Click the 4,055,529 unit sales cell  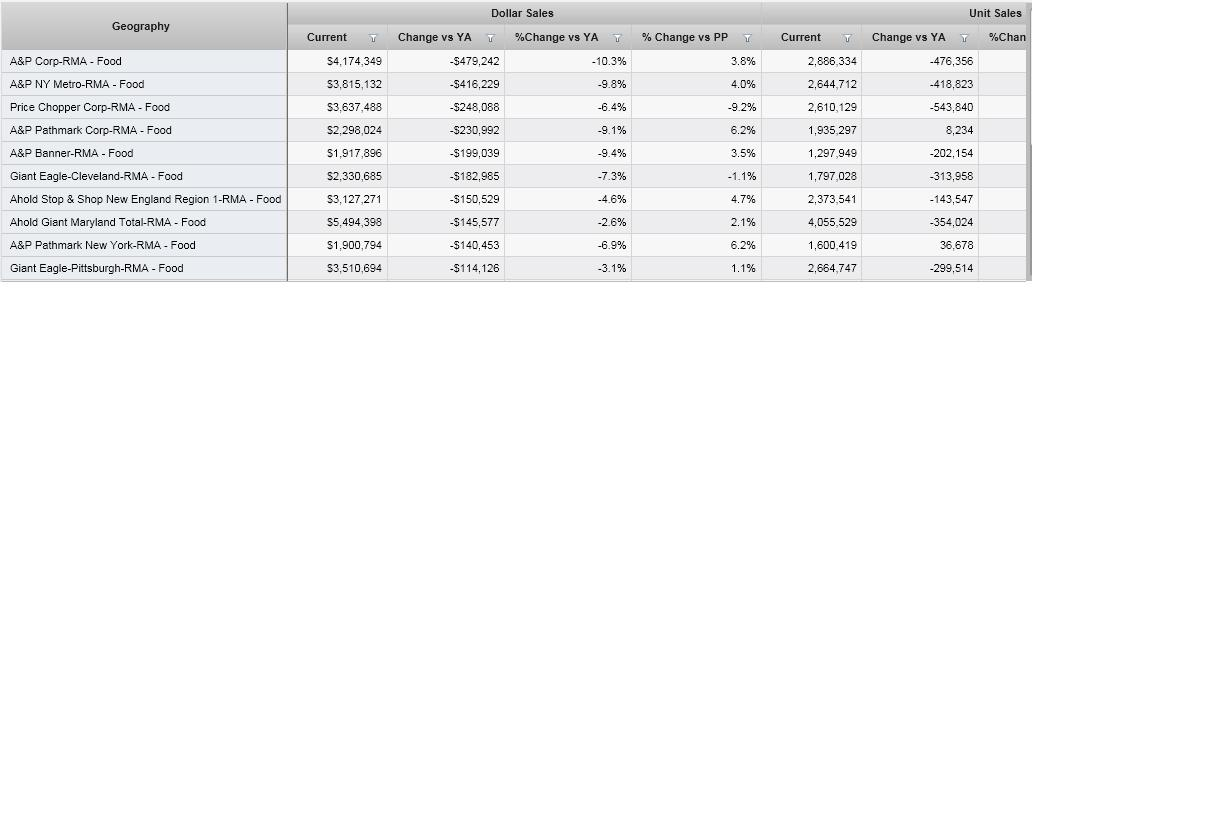click(x=832, y=222)
